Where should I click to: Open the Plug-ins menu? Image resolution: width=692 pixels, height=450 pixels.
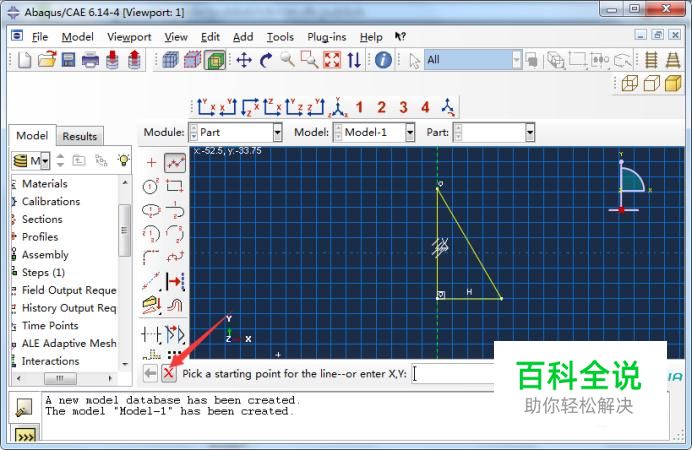(x=327, y=37)
